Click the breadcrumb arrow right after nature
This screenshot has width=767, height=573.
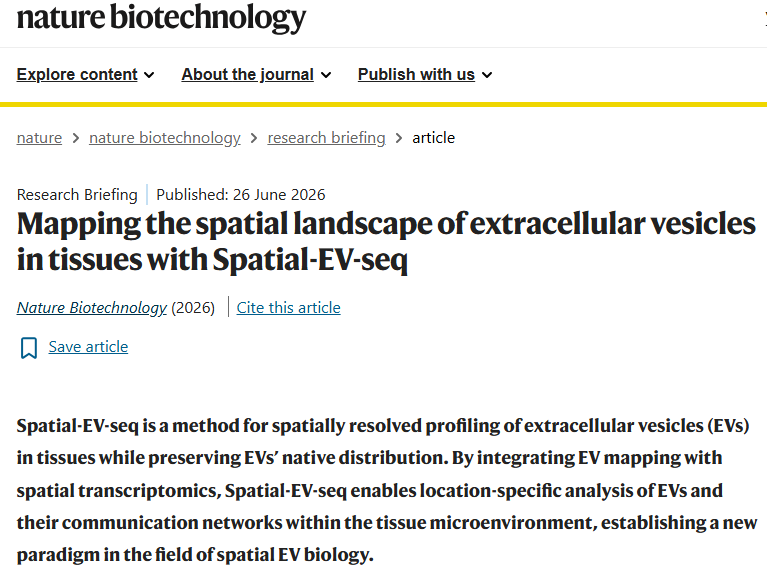(75, 138)
